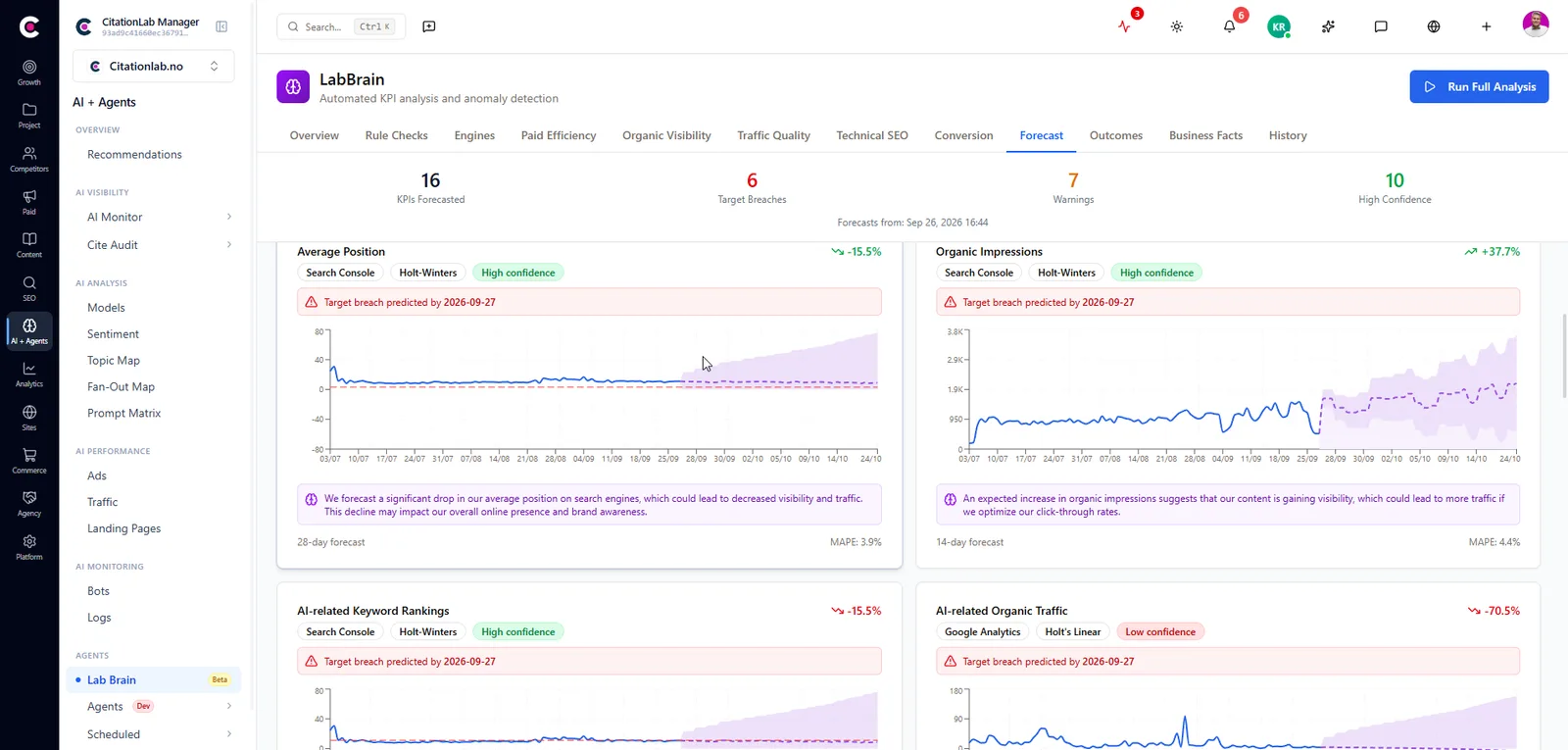Viewport: 1568px width, 750px height.
Task: Open the Agency icon in sidebar
Action: click(29, 504)
